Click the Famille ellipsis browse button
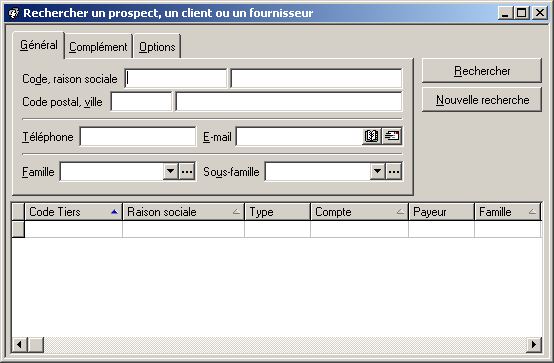 tap(187, 172)
